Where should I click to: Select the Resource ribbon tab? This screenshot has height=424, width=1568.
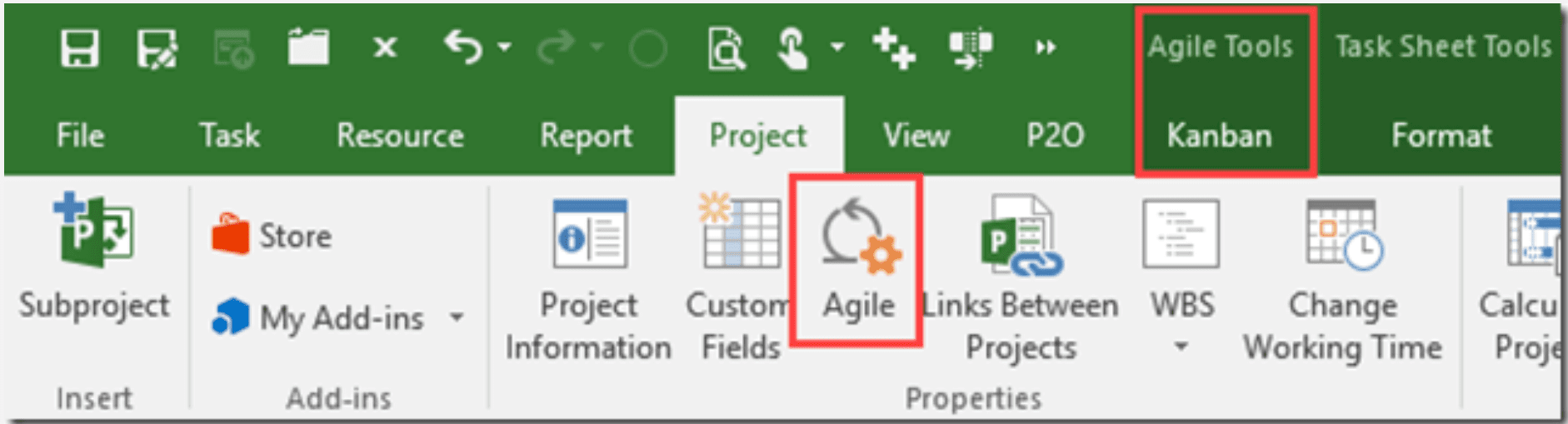coord(400,135)
